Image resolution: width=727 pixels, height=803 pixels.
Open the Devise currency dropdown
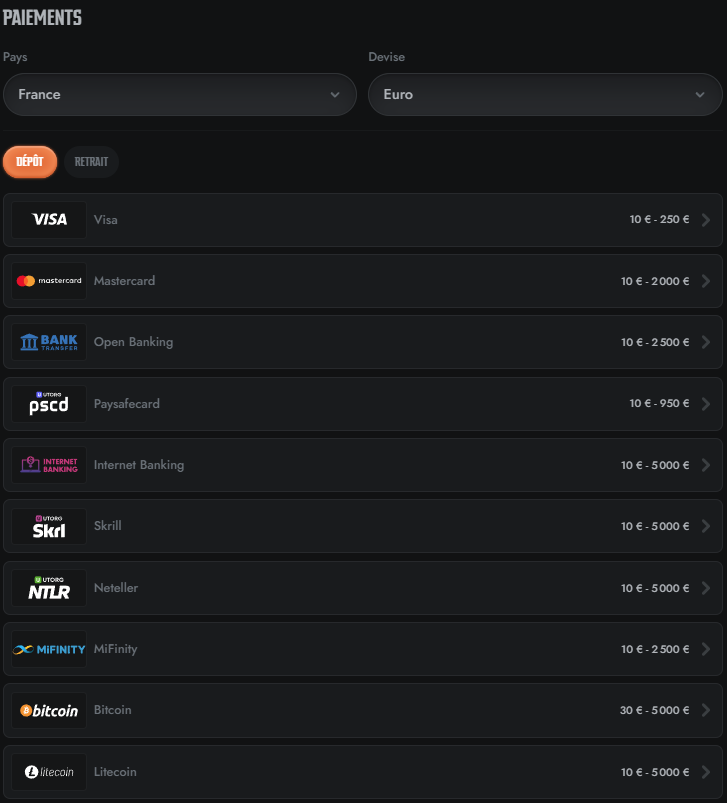pyautogui.click(x=545, y=95)
